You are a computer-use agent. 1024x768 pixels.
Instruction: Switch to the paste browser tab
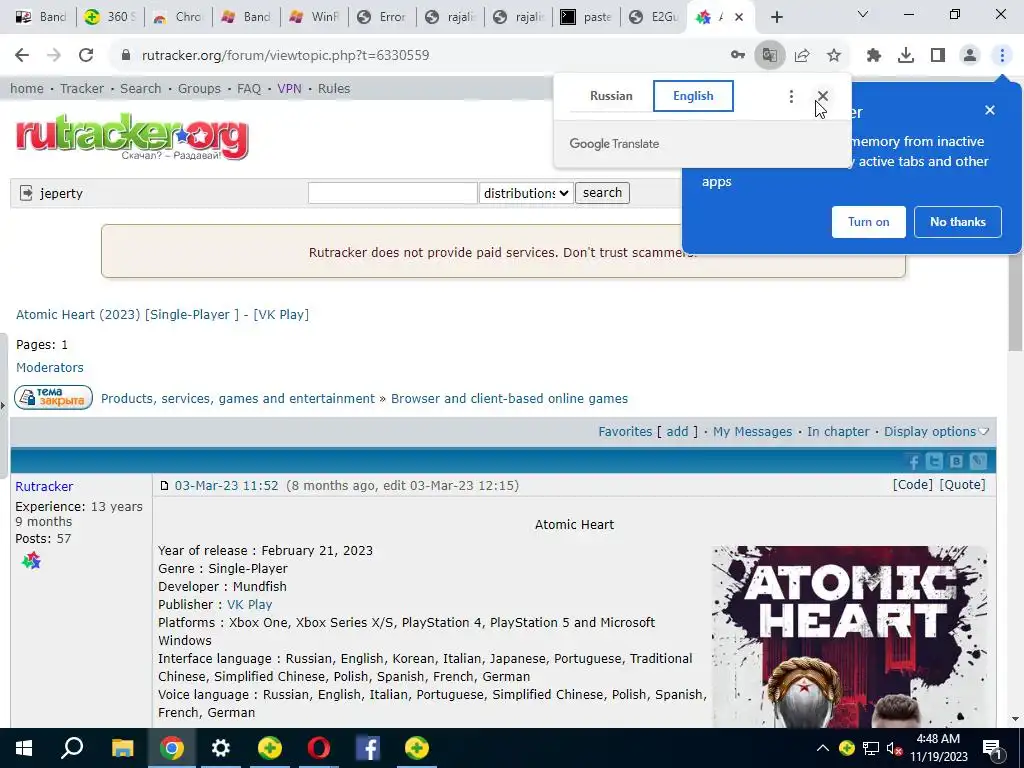tap(586, 17)
